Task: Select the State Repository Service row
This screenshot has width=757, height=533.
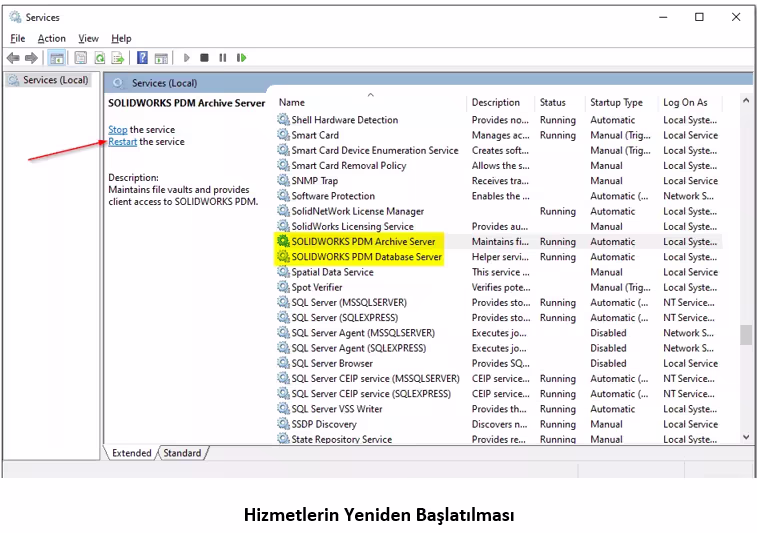Action: (499, 439)
